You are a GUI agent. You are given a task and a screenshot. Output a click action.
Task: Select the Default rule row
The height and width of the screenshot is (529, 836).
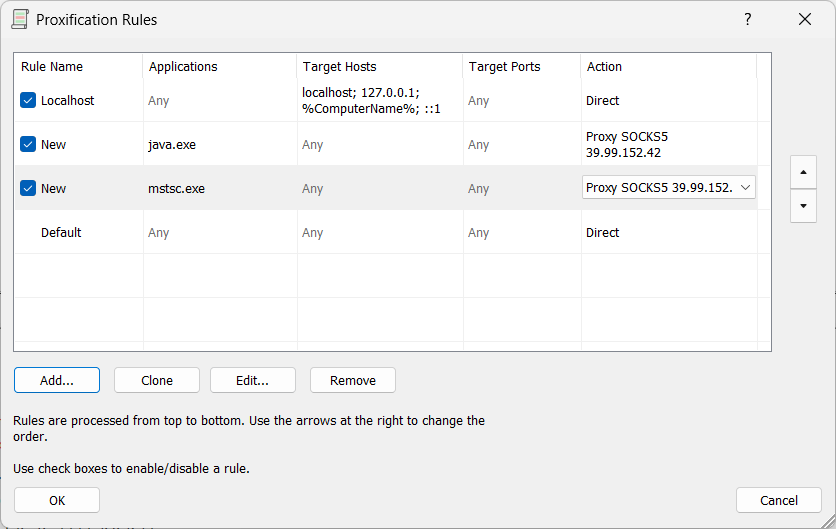coord(61,233)
